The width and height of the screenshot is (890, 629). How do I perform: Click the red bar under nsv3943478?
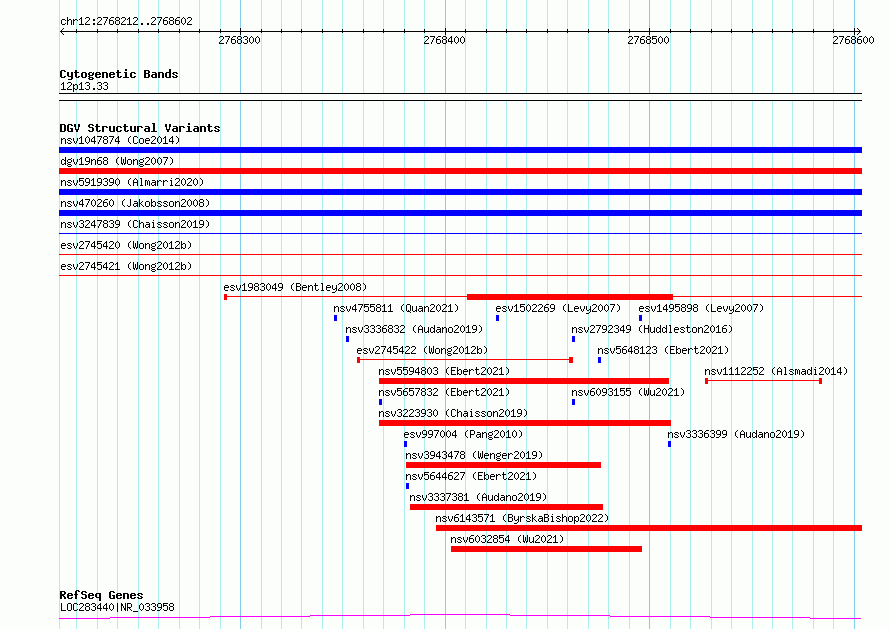[x=503, y=465]
